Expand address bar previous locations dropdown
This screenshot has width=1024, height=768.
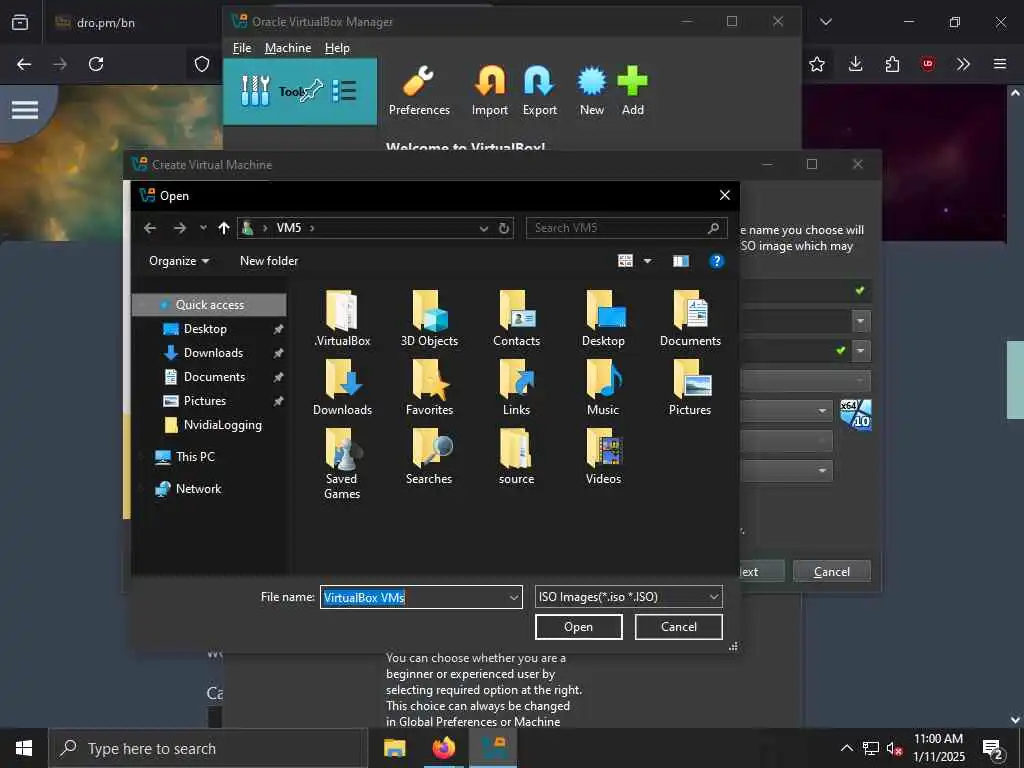click(x=484, y=228)
